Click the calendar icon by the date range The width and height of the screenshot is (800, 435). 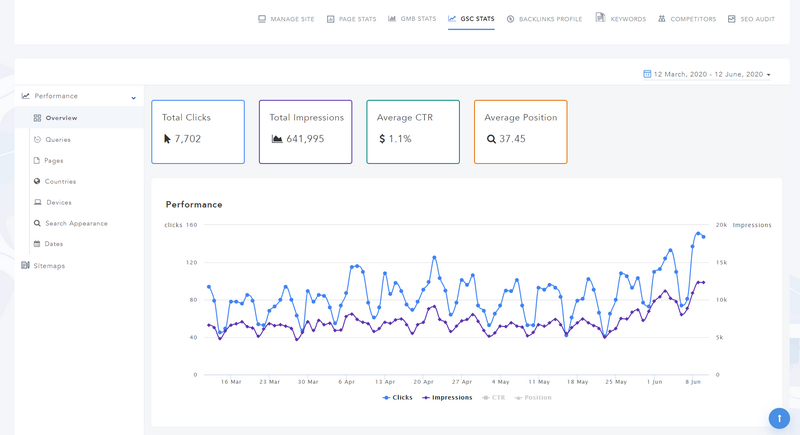click(647, 74)
